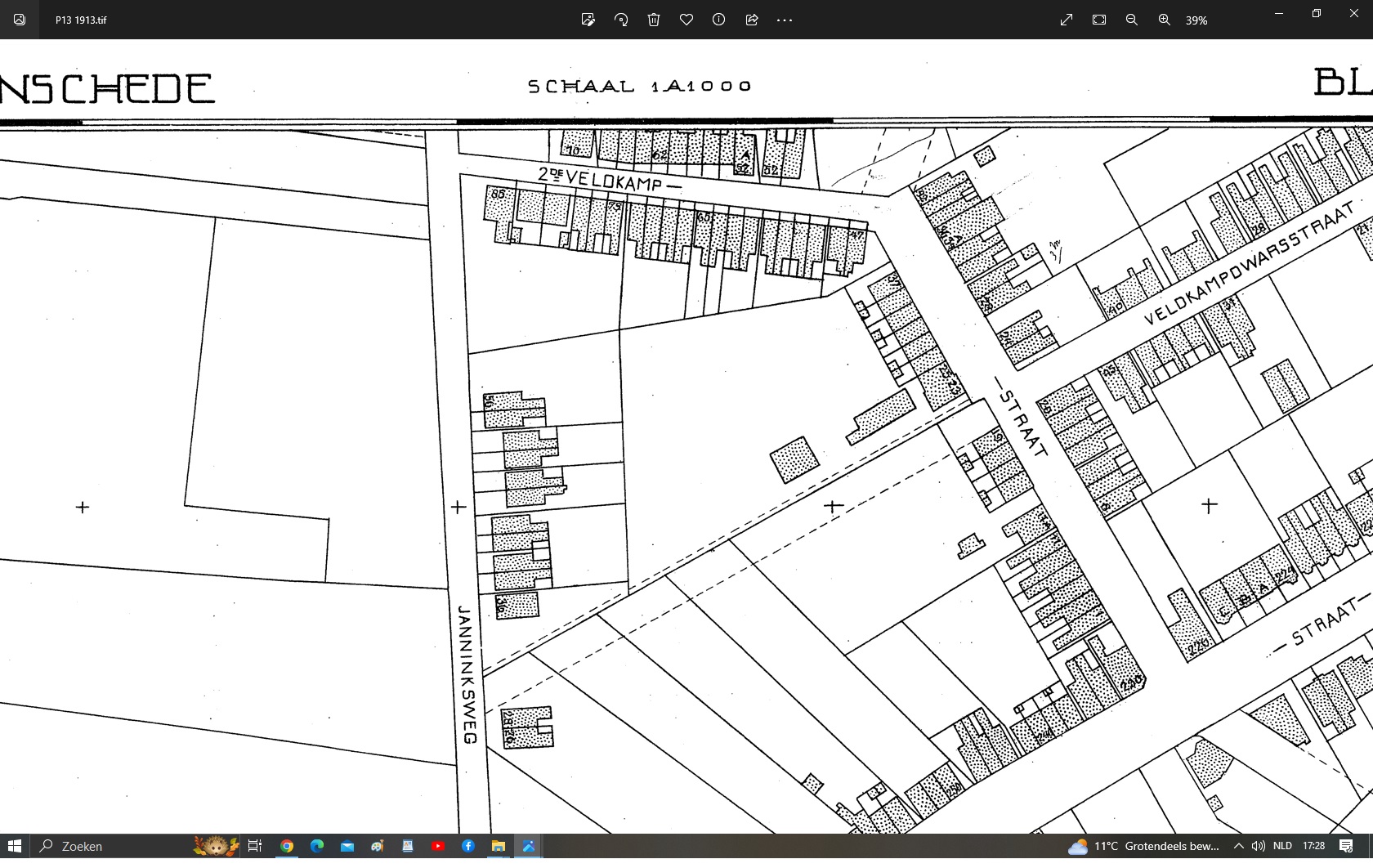Open the volume slider from speaker icon
Screen dimensions: 1373x868
point(1259,846)
